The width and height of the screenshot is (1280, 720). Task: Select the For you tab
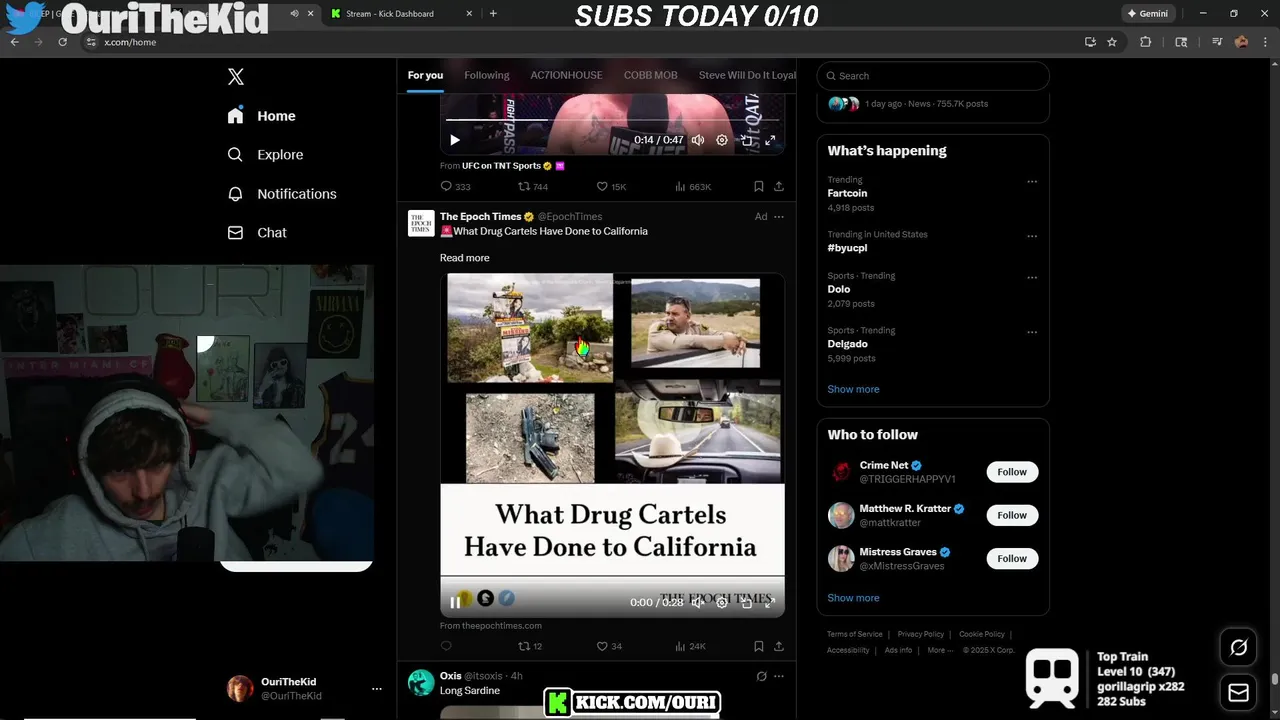click(x=425, y=75)
